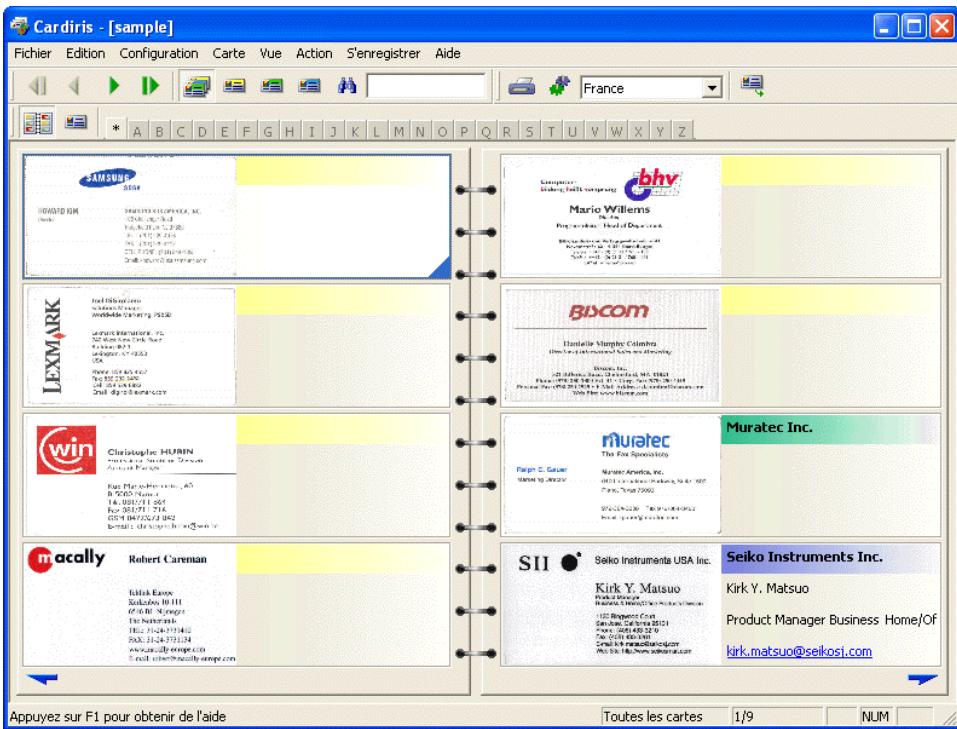
Task: Select index tab W
Action: click(x=616, y=131)
